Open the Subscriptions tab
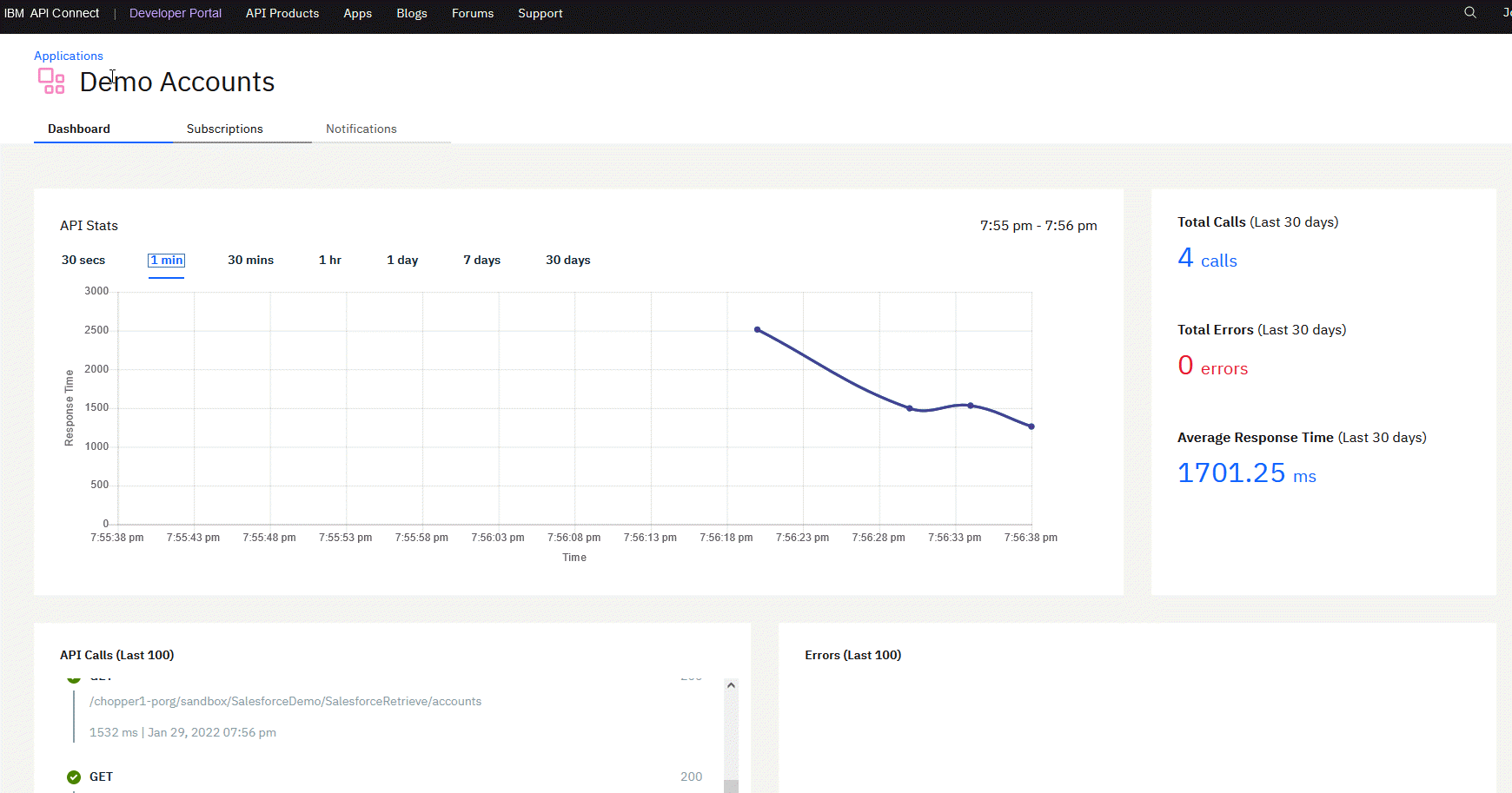Screen dimensions: 1512x793 click(x=224, y=129)
